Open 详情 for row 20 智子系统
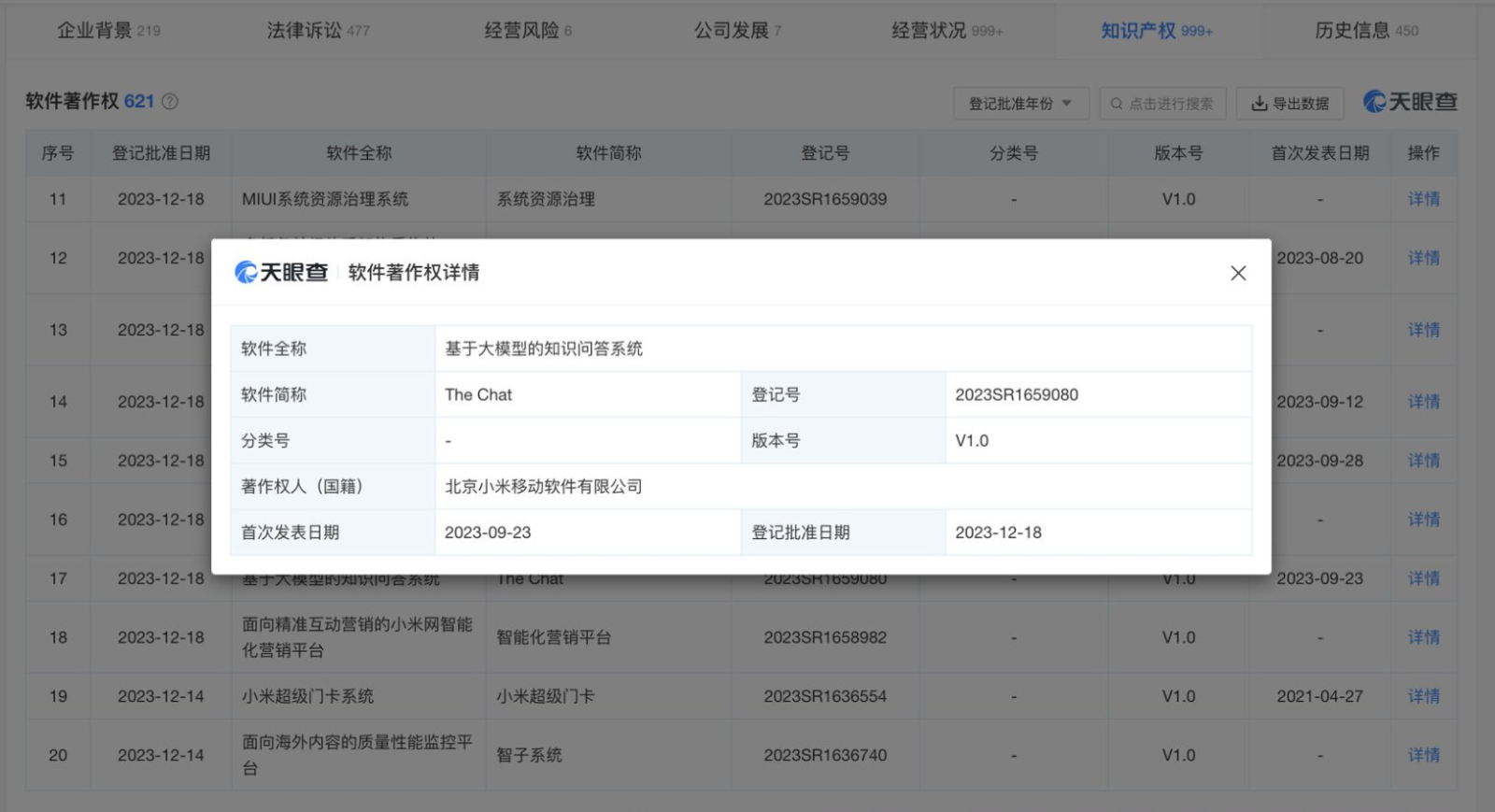Viewport: 1495px width, 812px height. tap(1424, 755)
